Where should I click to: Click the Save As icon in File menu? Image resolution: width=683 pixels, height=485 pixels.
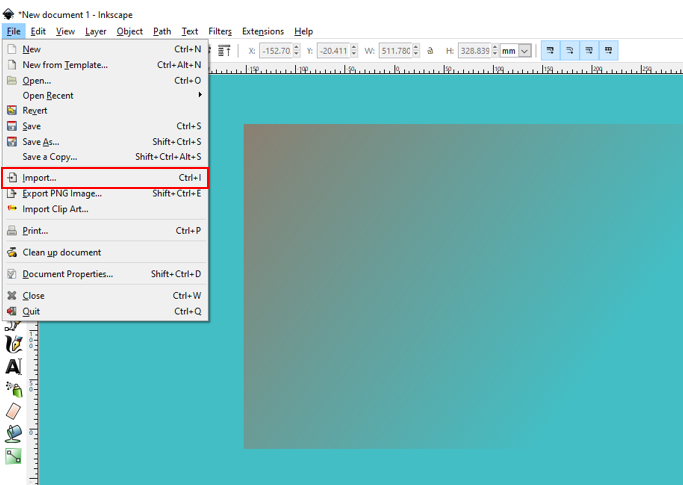coord(12,142)
